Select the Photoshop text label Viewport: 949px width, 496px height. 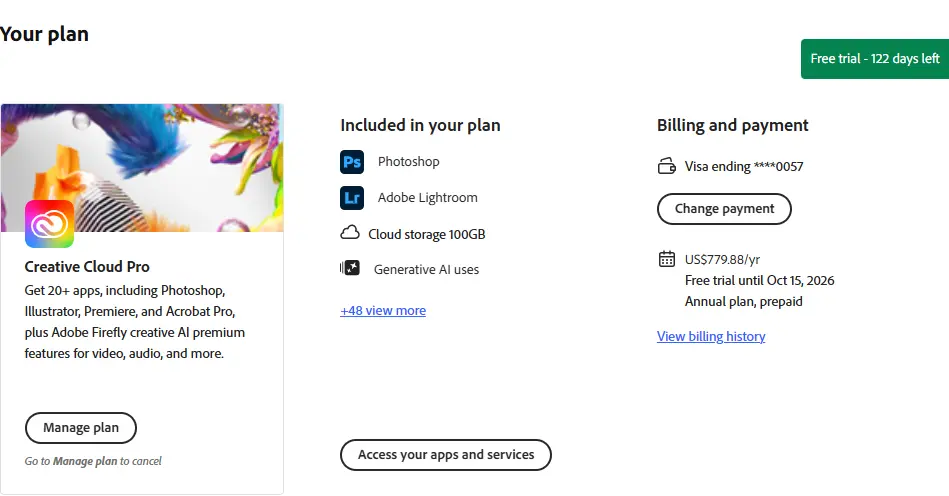[x=409, y=162]
